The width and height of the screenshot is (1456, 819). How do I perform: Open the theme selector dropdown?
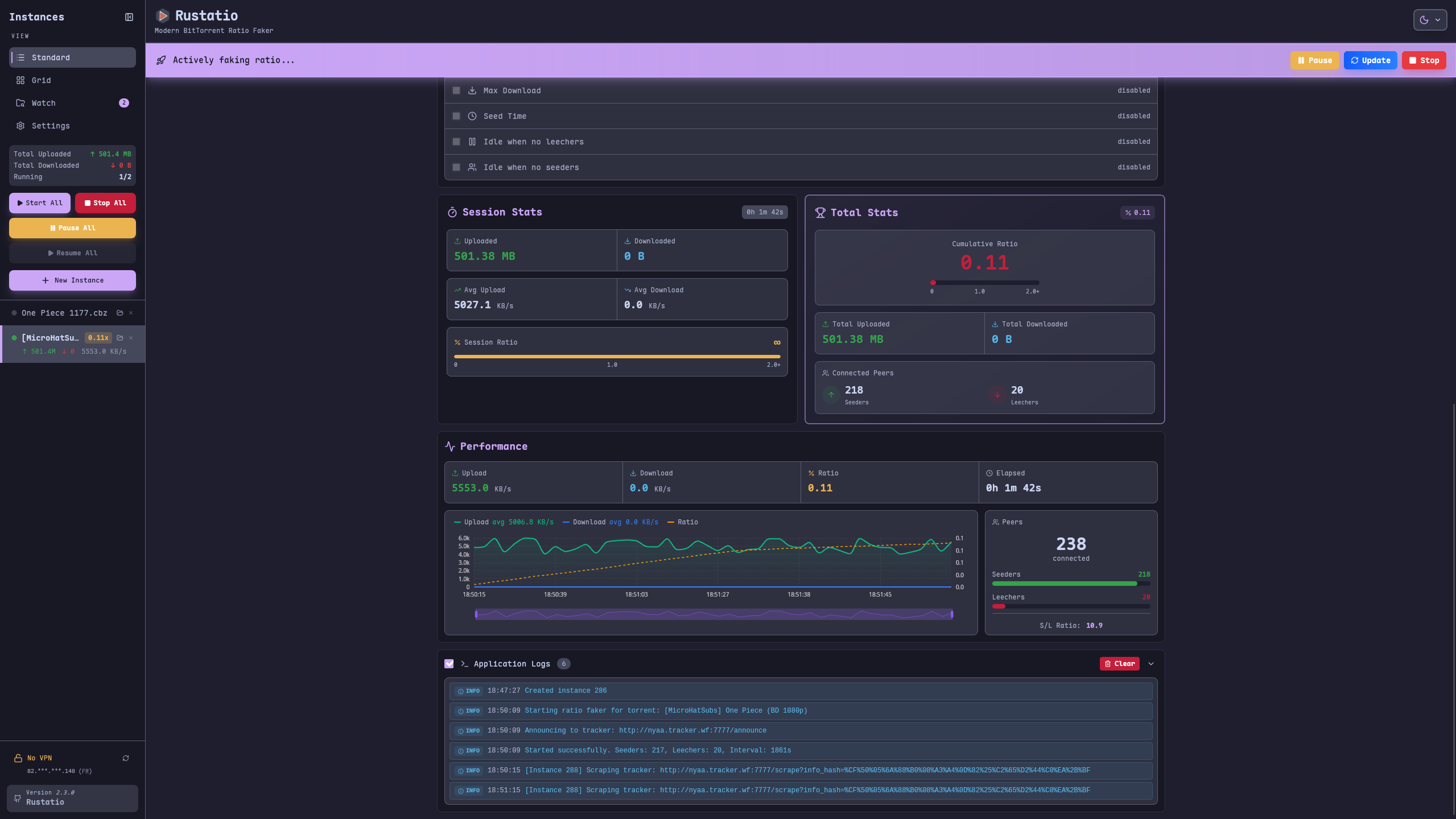[1438, 19]
